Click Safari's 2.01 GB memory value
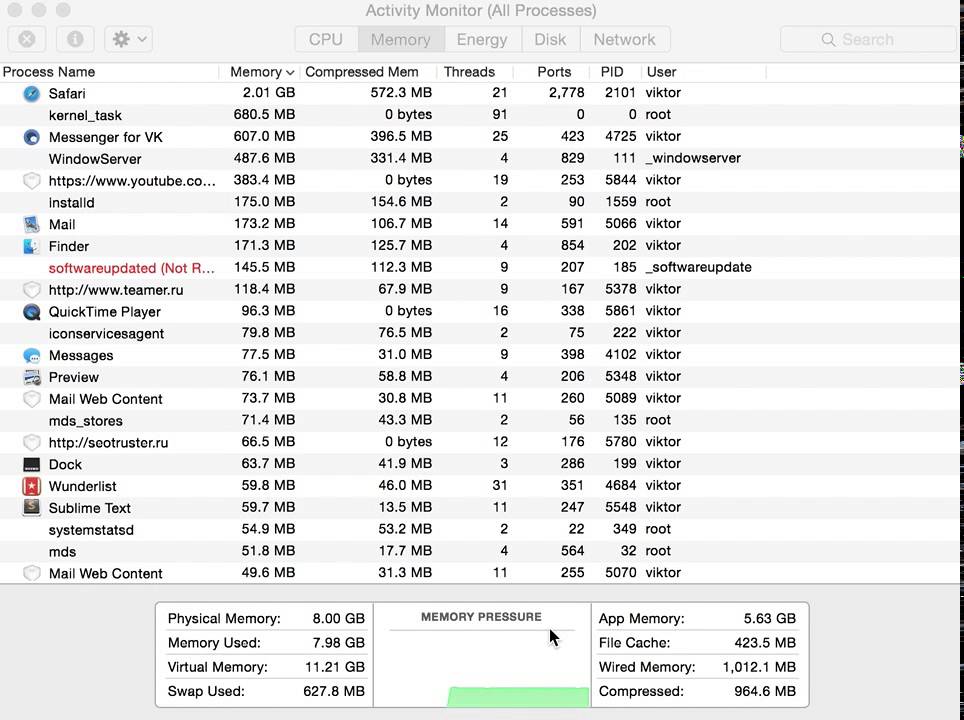This screenshot has height=720, width=964. click(x=269, y=93)
